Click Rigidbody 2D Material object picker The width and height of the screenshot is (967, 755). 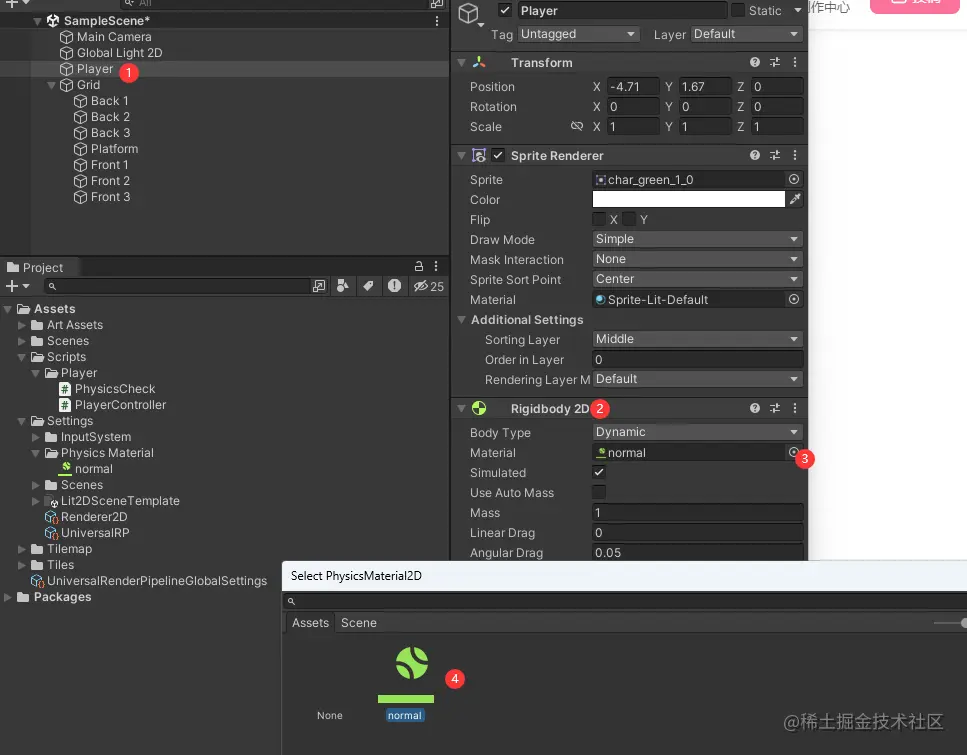point(793,452)
